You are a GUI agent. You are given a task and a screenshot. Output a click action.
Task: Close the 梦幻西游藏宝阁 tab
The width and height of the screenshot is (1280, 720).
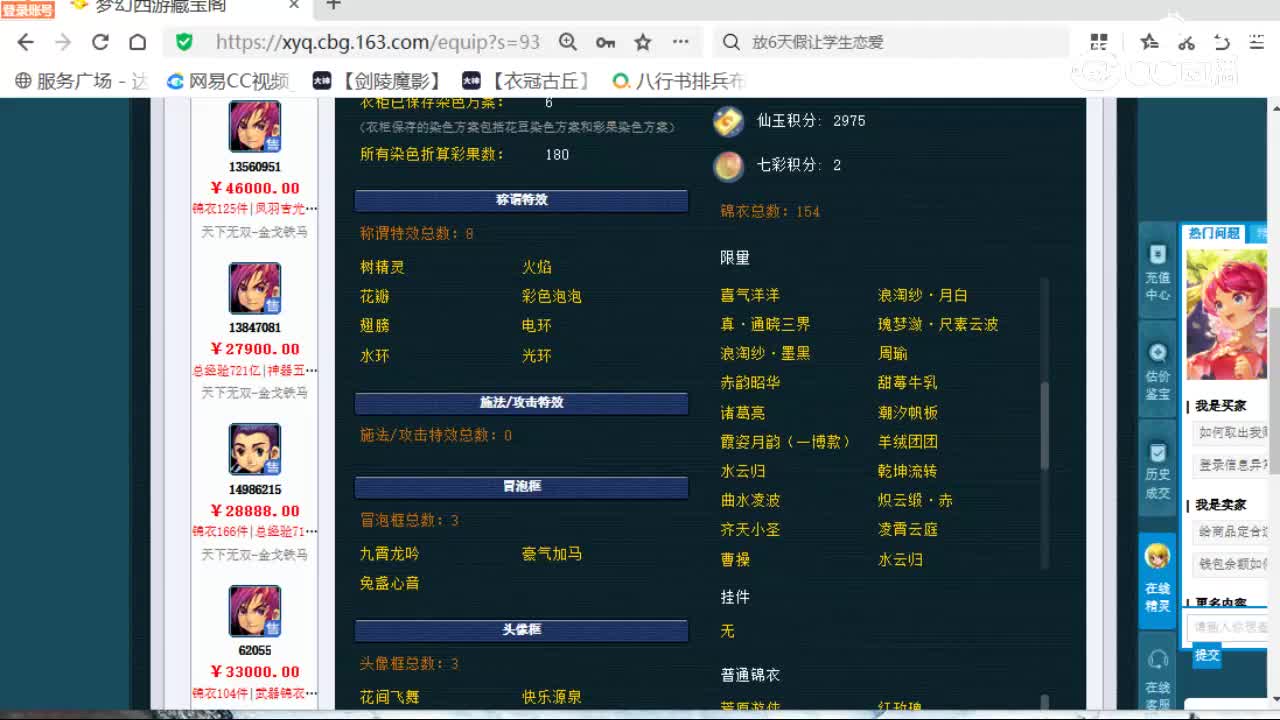(294, 5)
